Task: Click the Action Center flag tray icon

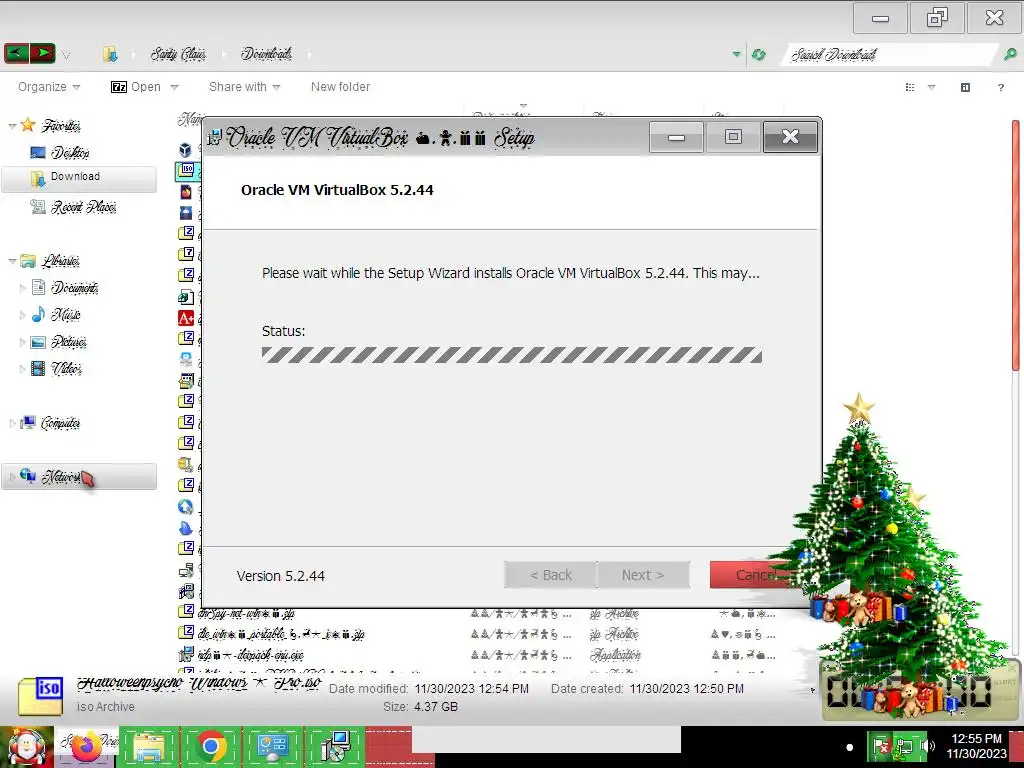Action: (x=880, y=746)
